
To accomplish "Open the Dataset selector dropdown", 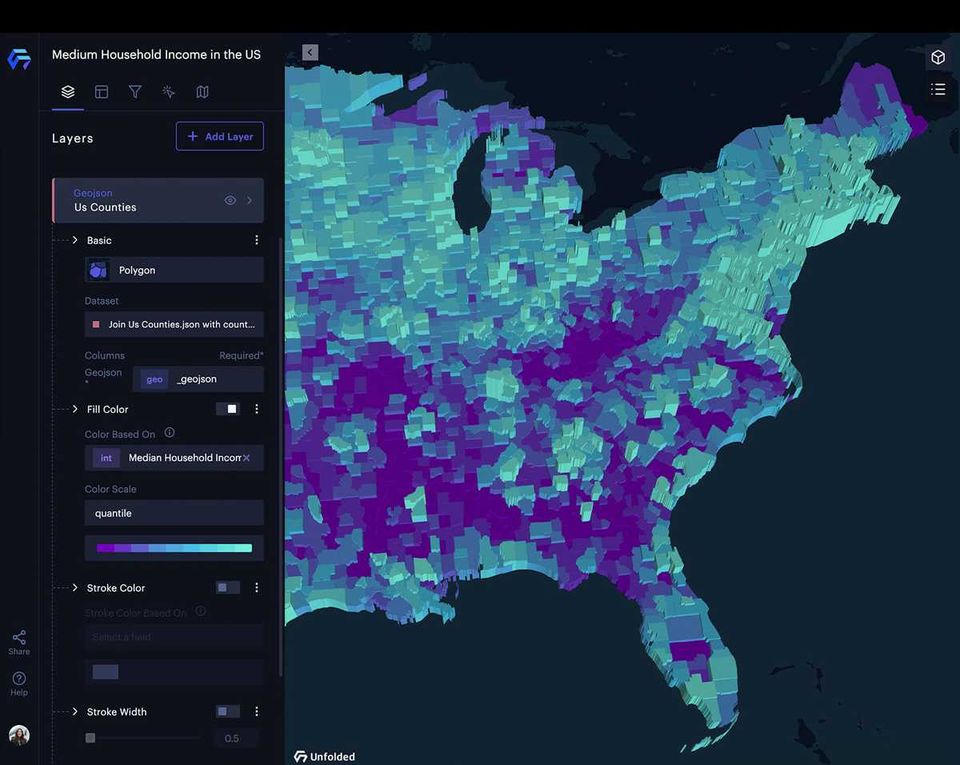I will click(x=174, y=324).
